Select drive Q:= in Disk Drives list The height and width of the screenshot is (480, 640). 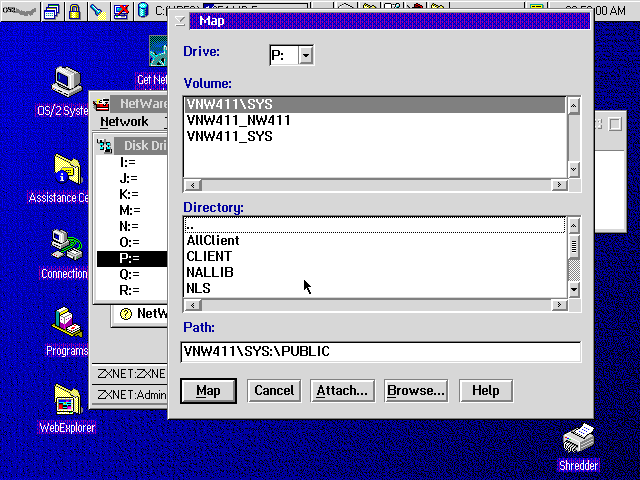pos(131,274)
